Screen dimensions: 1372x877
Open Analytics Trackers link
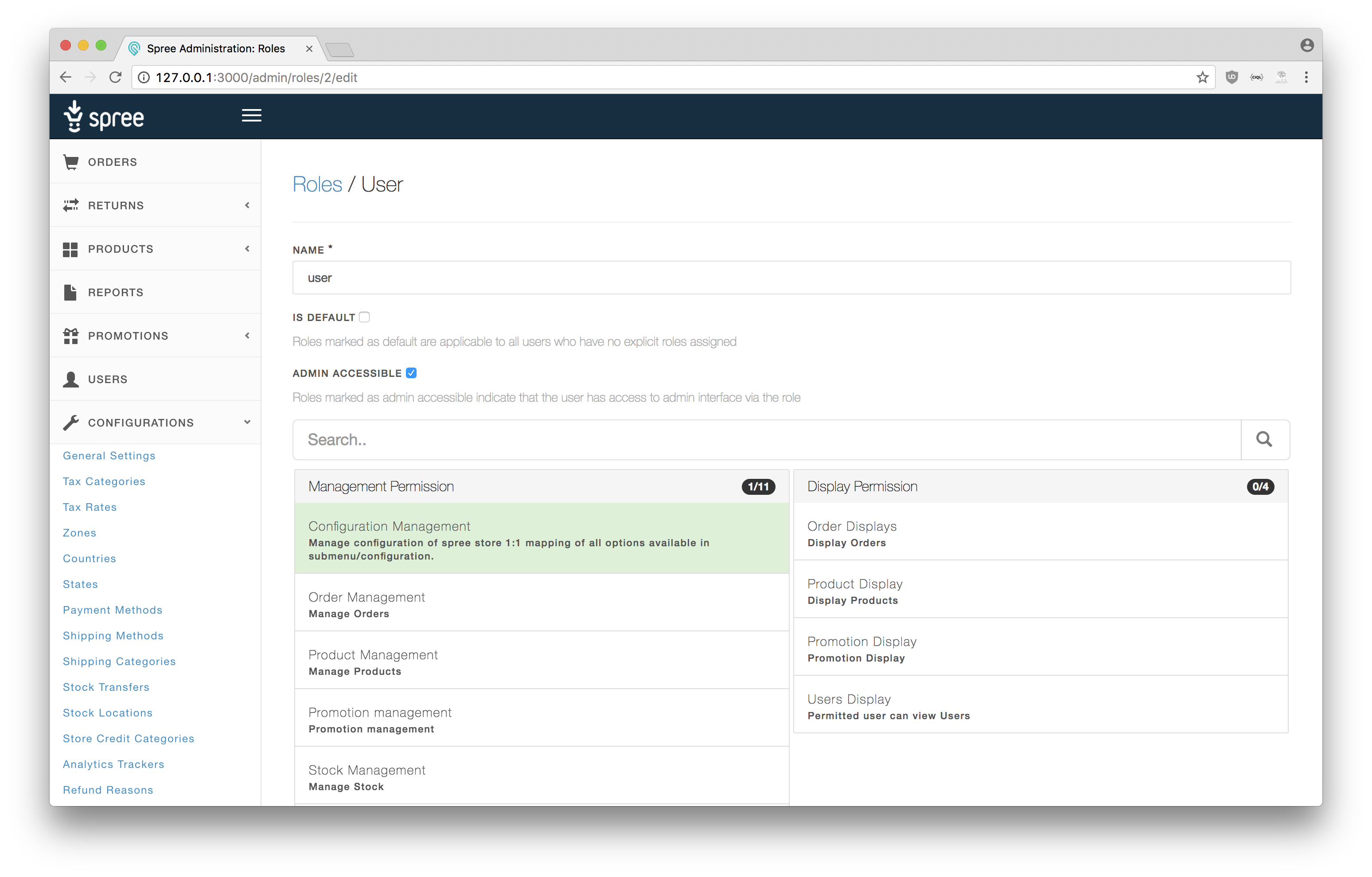(x=114, y=764)
